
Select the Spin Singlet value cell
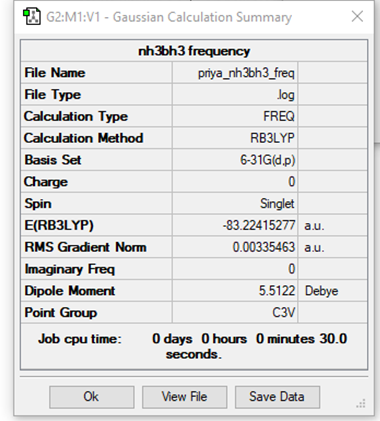[x=235, y=203]
